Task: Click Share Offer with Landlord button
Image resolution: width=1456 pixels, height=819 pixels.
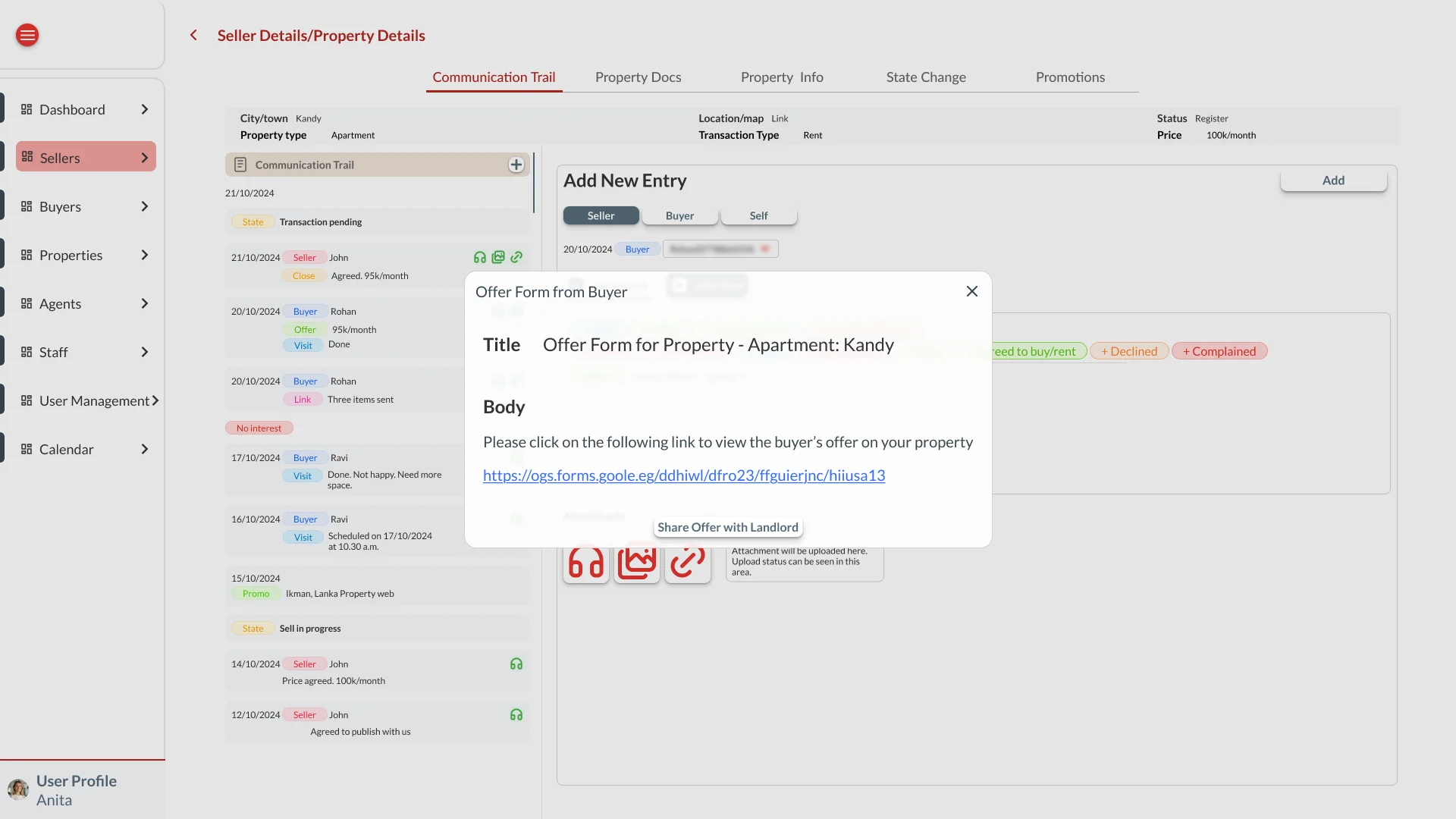Action: pos(728,527)
